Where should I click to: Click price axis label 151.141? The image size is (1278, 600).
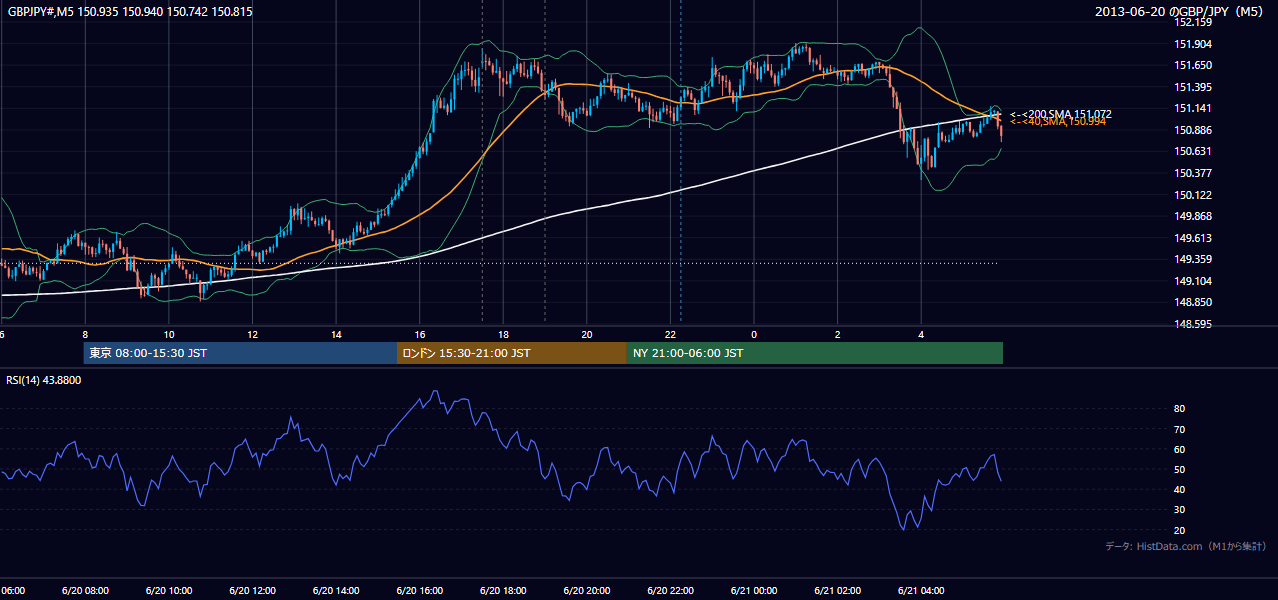1193,108
